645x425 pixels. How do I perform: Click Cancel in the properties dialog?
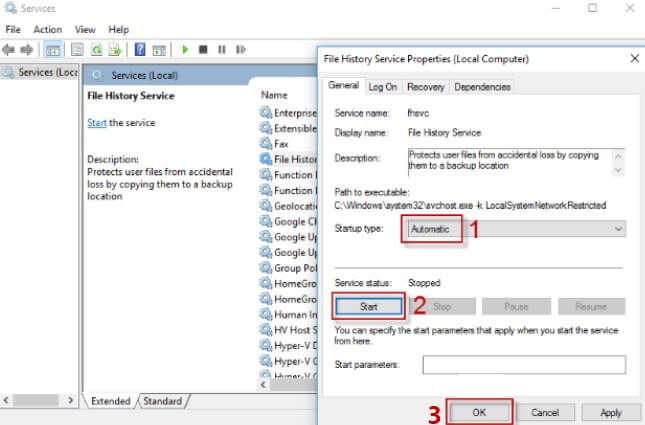[x=545, y=412]
